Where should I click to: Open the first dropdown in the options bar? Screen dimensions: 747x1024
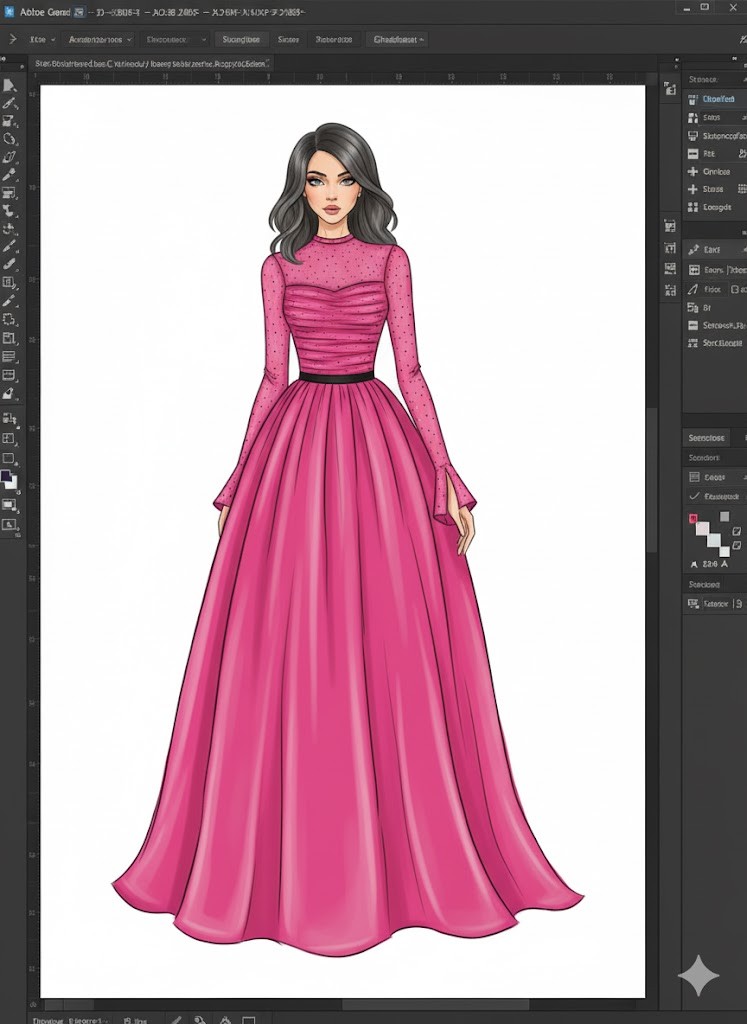(x=42, y=39)
